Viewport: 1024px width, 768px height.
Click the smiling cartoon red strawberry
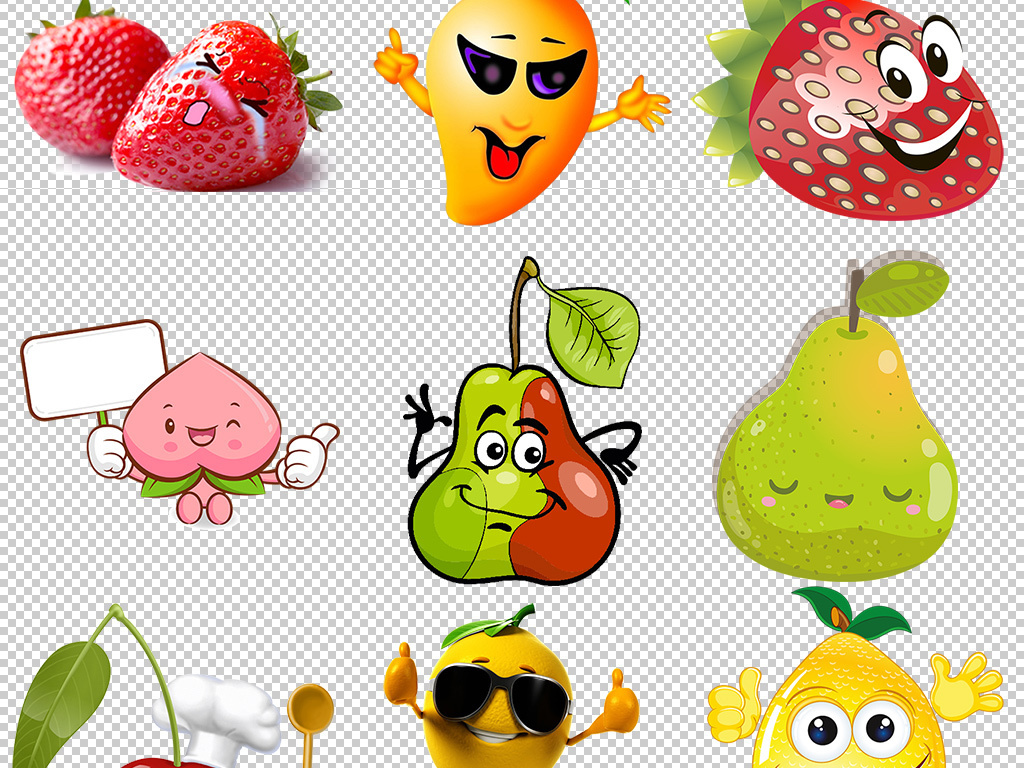click(x=849, y=108)
